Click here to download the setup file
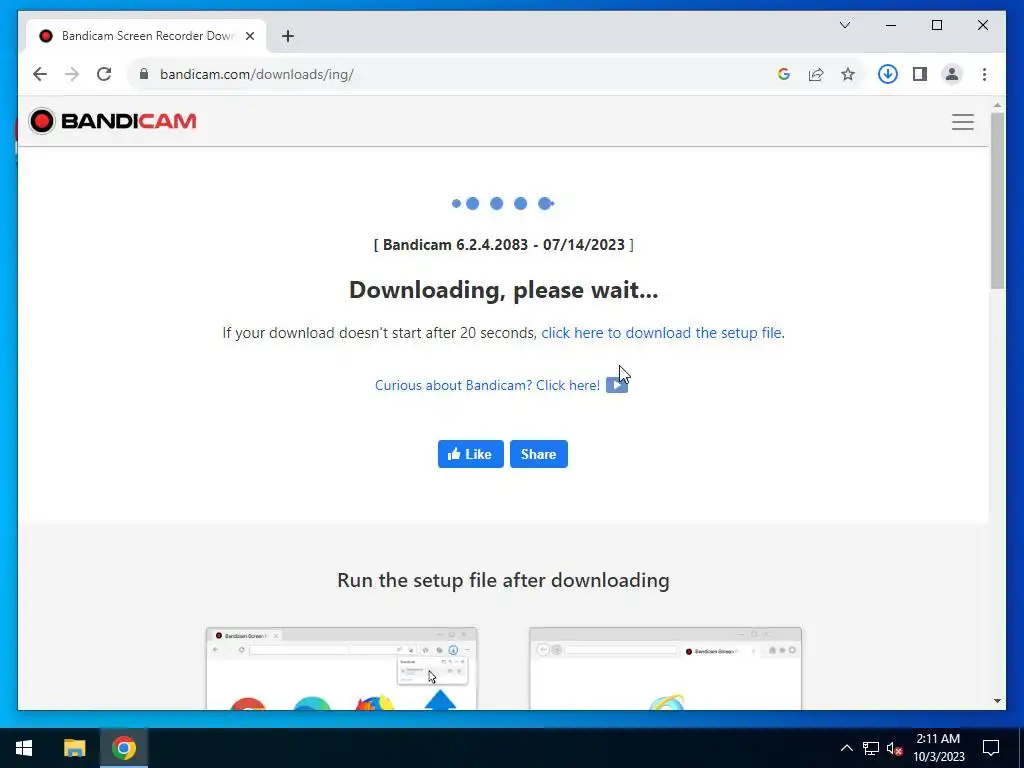 [661, 333]
